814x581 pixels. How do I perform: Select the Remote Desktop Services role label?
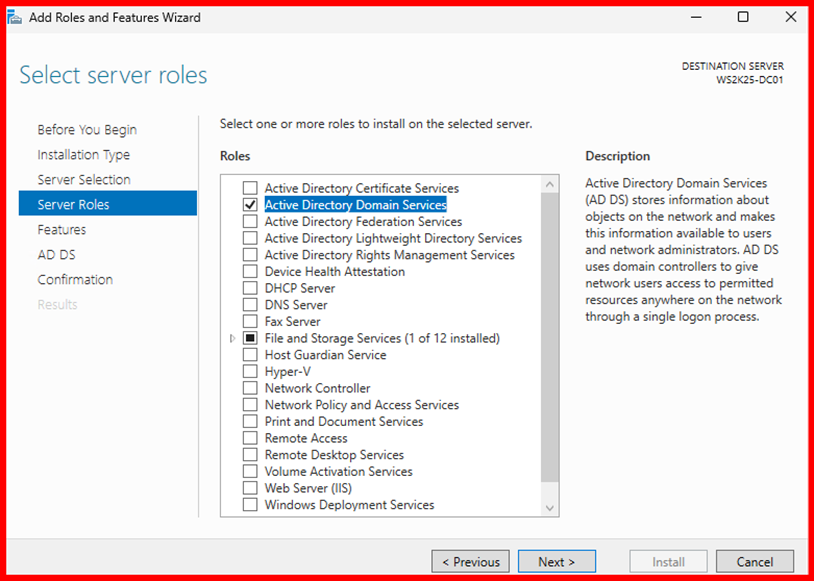334,455
